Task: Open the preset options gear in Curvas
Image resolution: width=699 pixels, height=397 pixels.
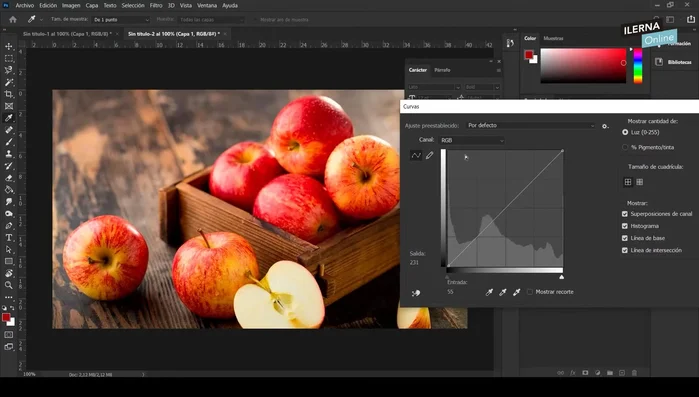Action: [x=605, y=126]
